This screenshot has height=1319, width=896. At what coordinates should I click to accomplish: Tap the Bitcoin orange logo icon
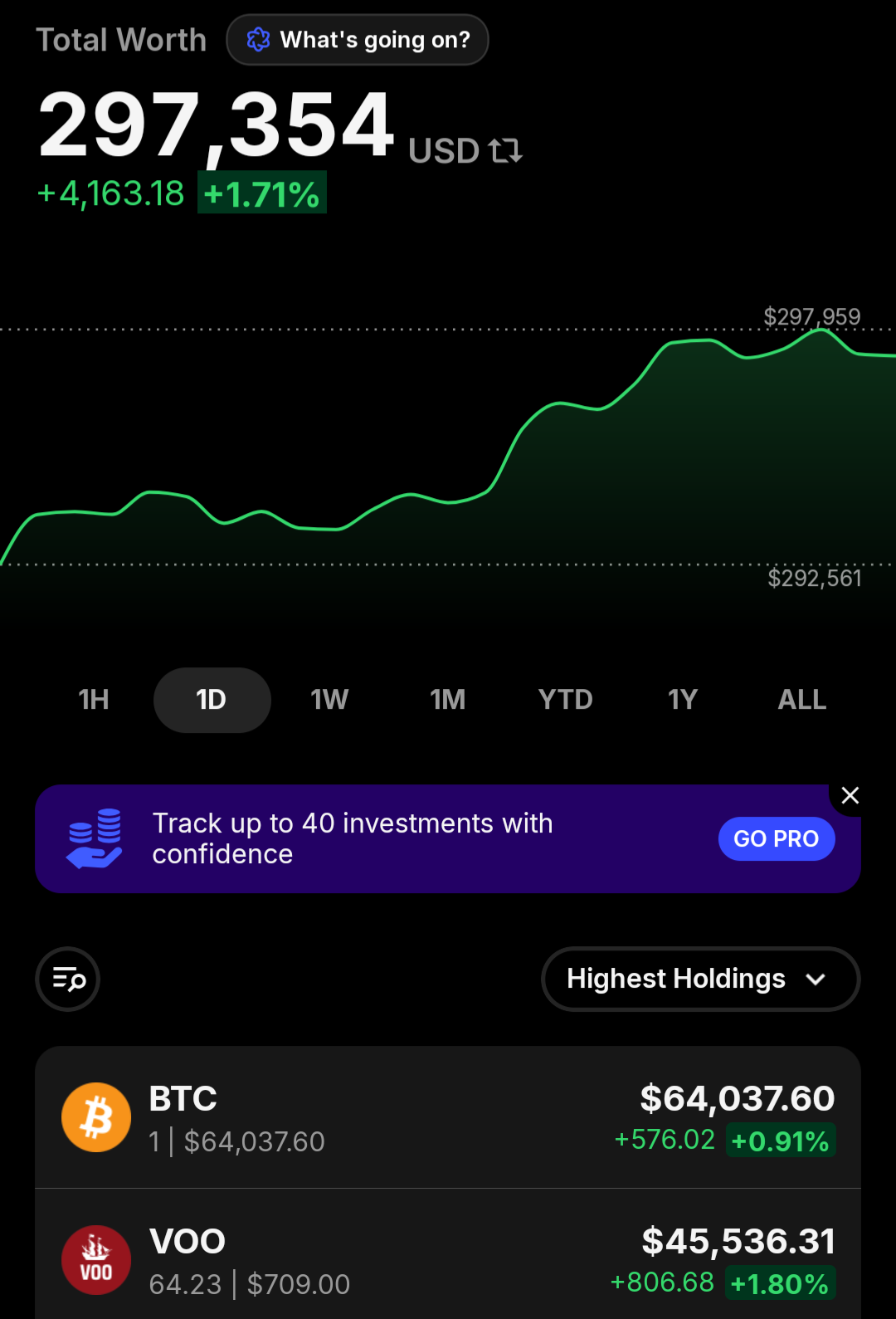tap(96, 1117)
